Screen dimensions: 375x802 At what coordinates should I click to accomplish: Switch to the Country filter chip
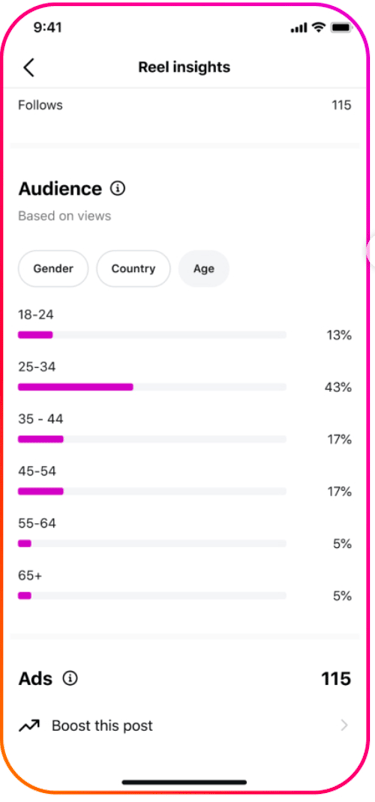coord(133,269)
